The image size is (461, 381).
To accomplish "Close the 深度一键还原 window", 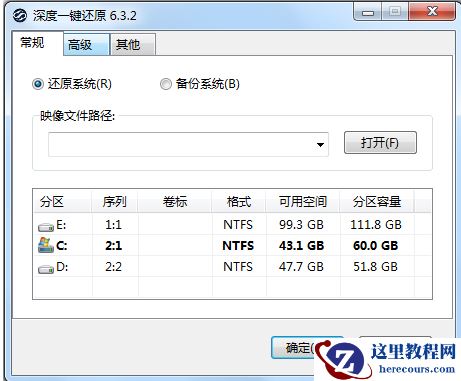I will [432, 12].
